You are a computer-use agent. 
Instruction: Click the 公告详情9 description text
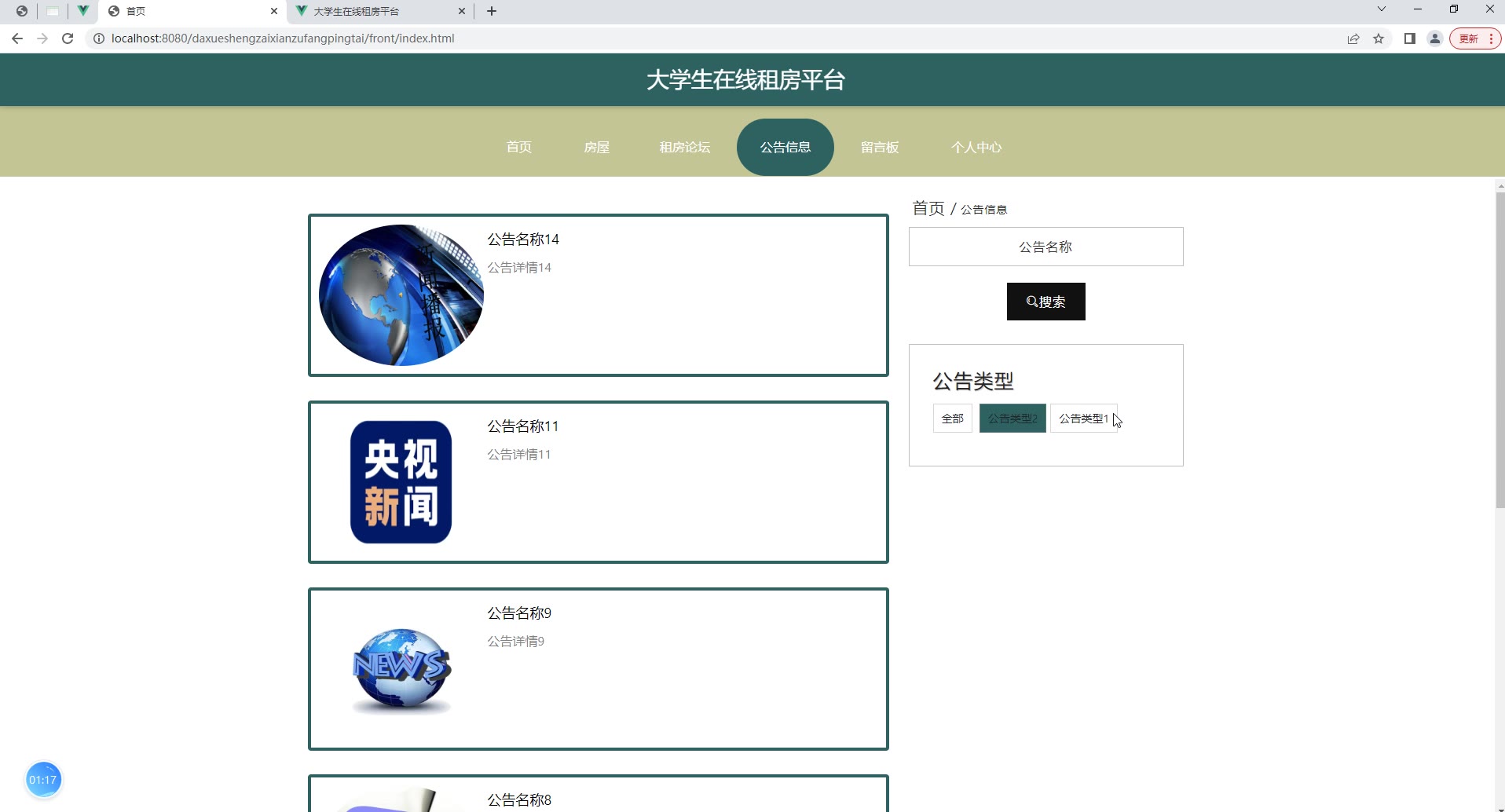coord(516,642)
